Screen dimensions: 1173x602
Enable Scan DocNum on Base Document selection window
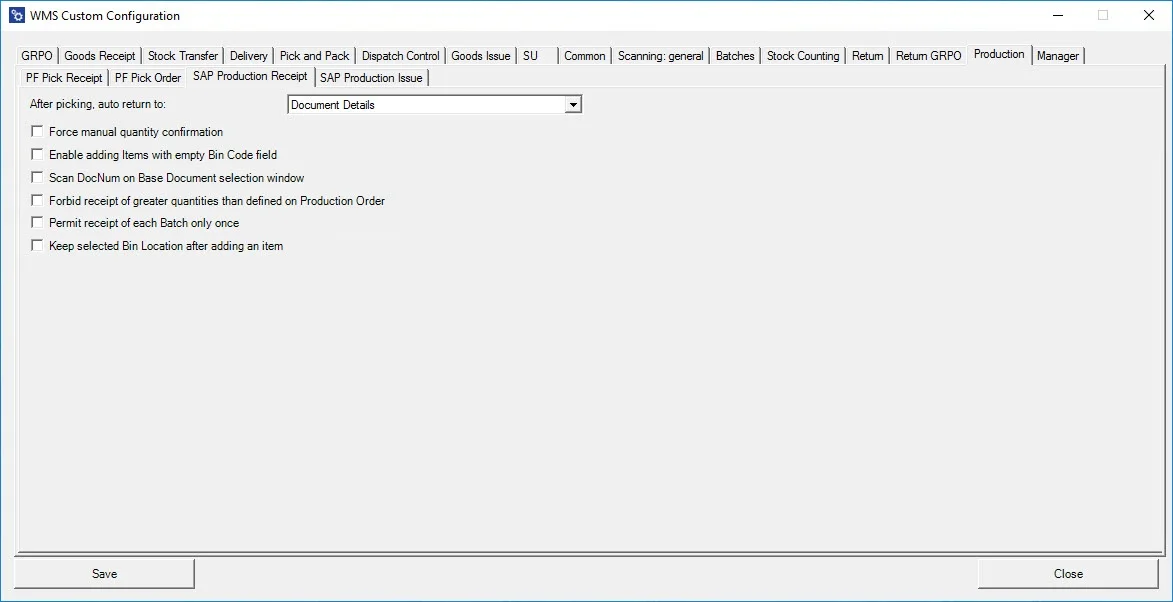[x=37, y=177]
